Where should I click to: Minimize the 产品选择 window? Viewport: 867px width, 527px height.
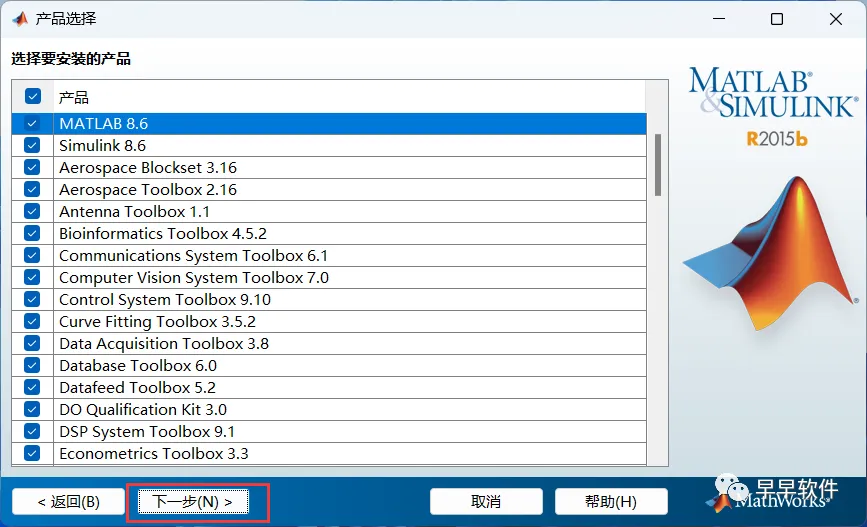point(719,19)
